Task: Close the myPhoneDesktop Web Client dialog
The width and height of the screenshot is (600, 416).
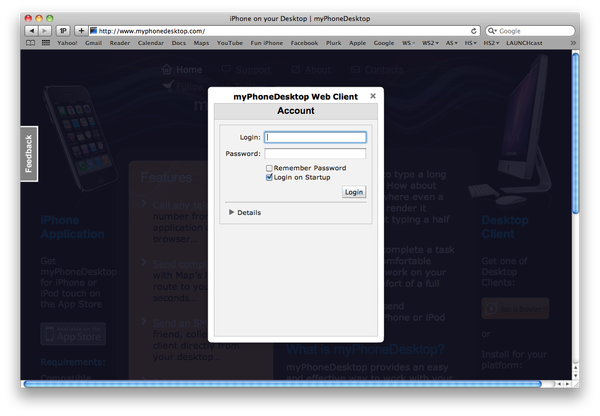Action: pos(373,96)
